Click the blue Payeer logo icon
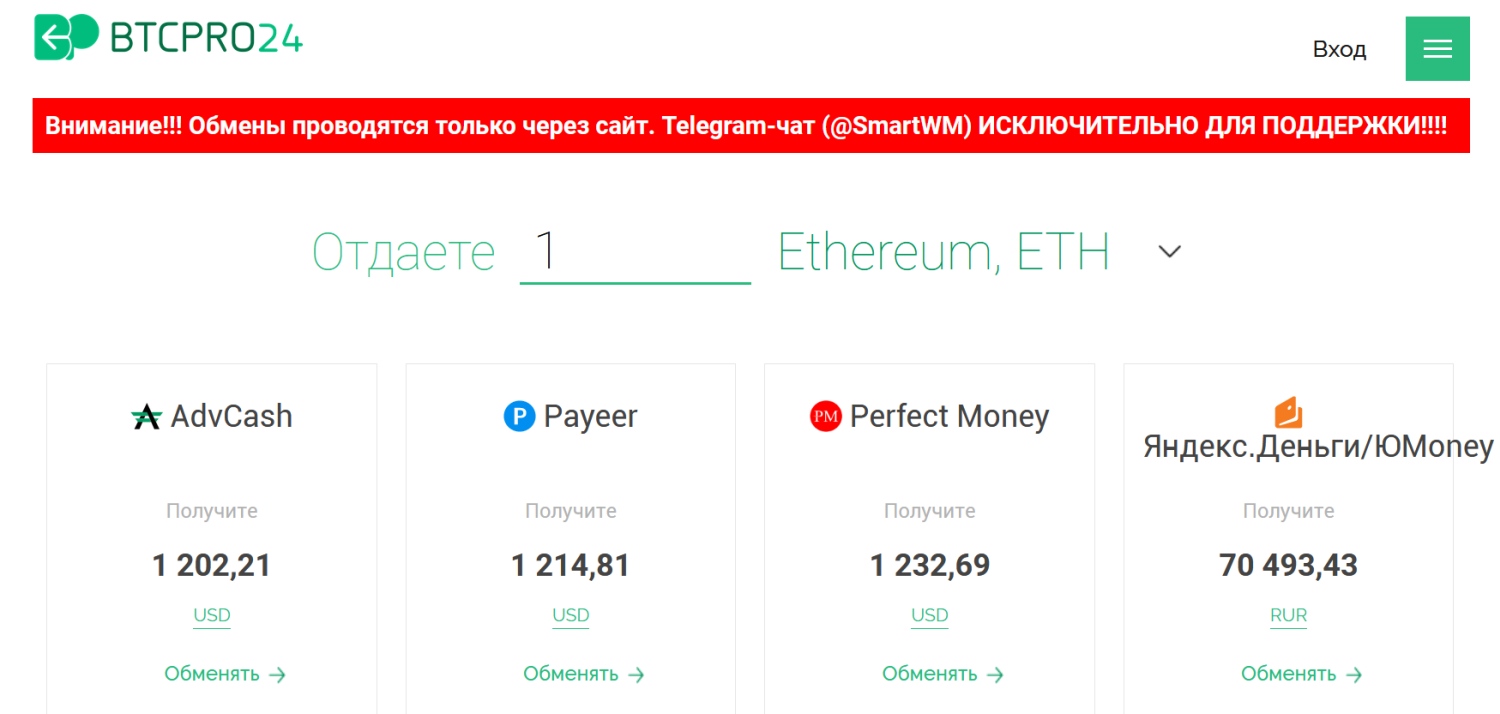Screen dimensions: 1500x714 click(519, 416)
